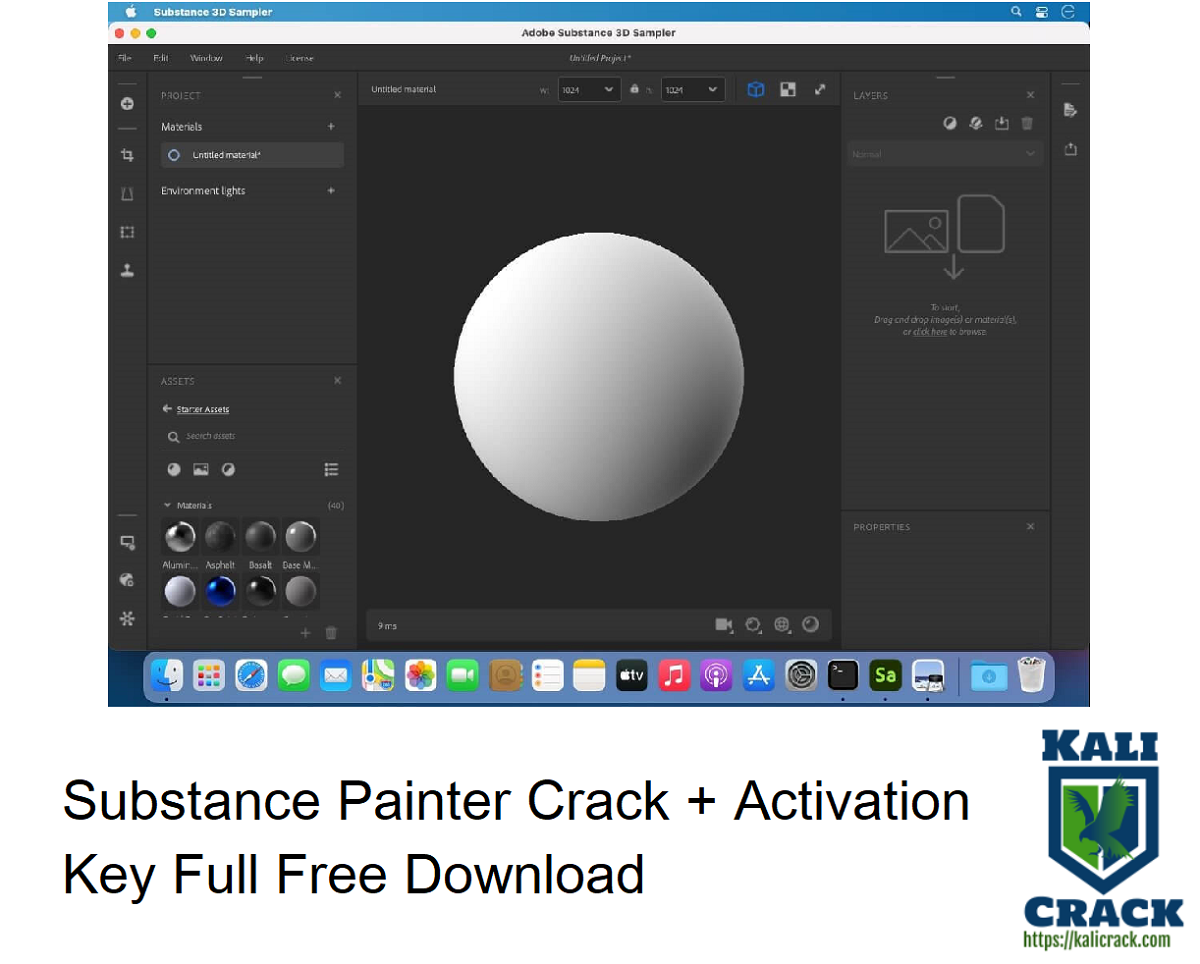Open the height 1024 resolution dropdown

coord(693,89)
